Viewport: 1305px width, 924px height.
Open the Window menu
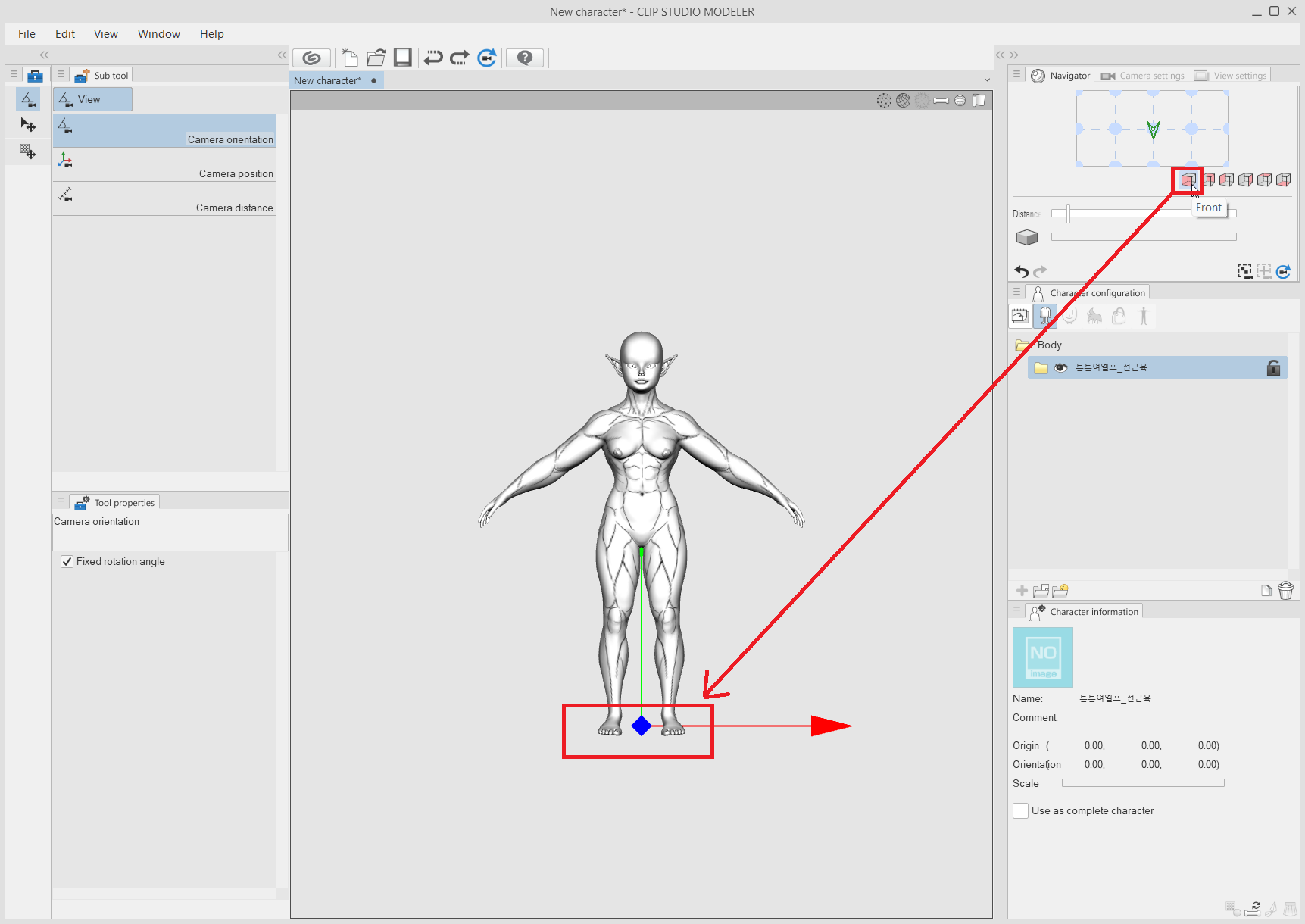pyautogui.click(x=158, y=33)
